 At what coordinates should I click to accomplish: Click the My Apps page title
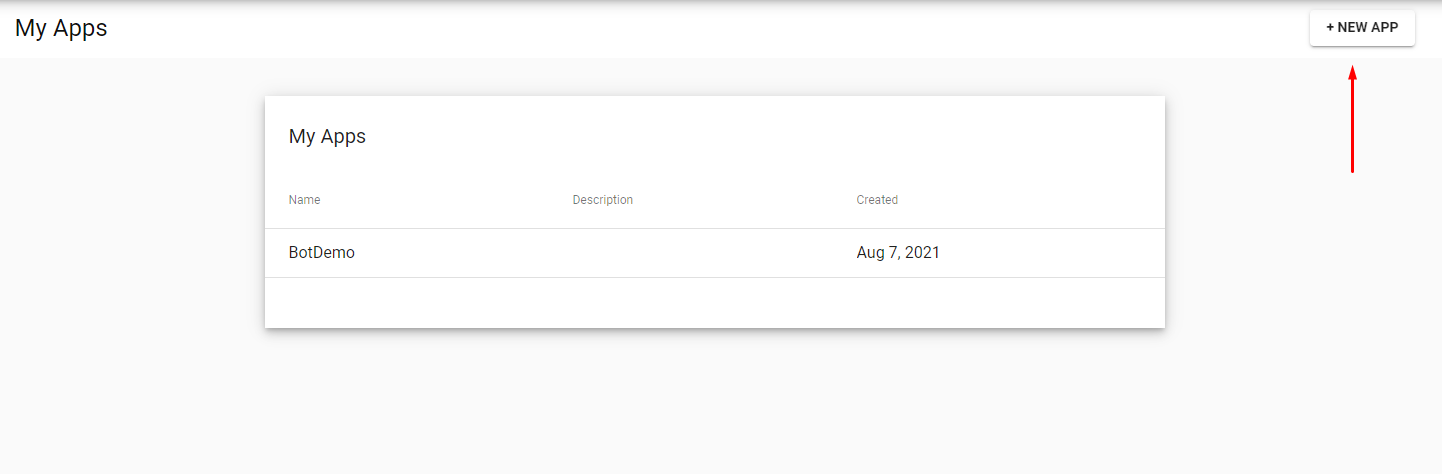coord(61,28)
